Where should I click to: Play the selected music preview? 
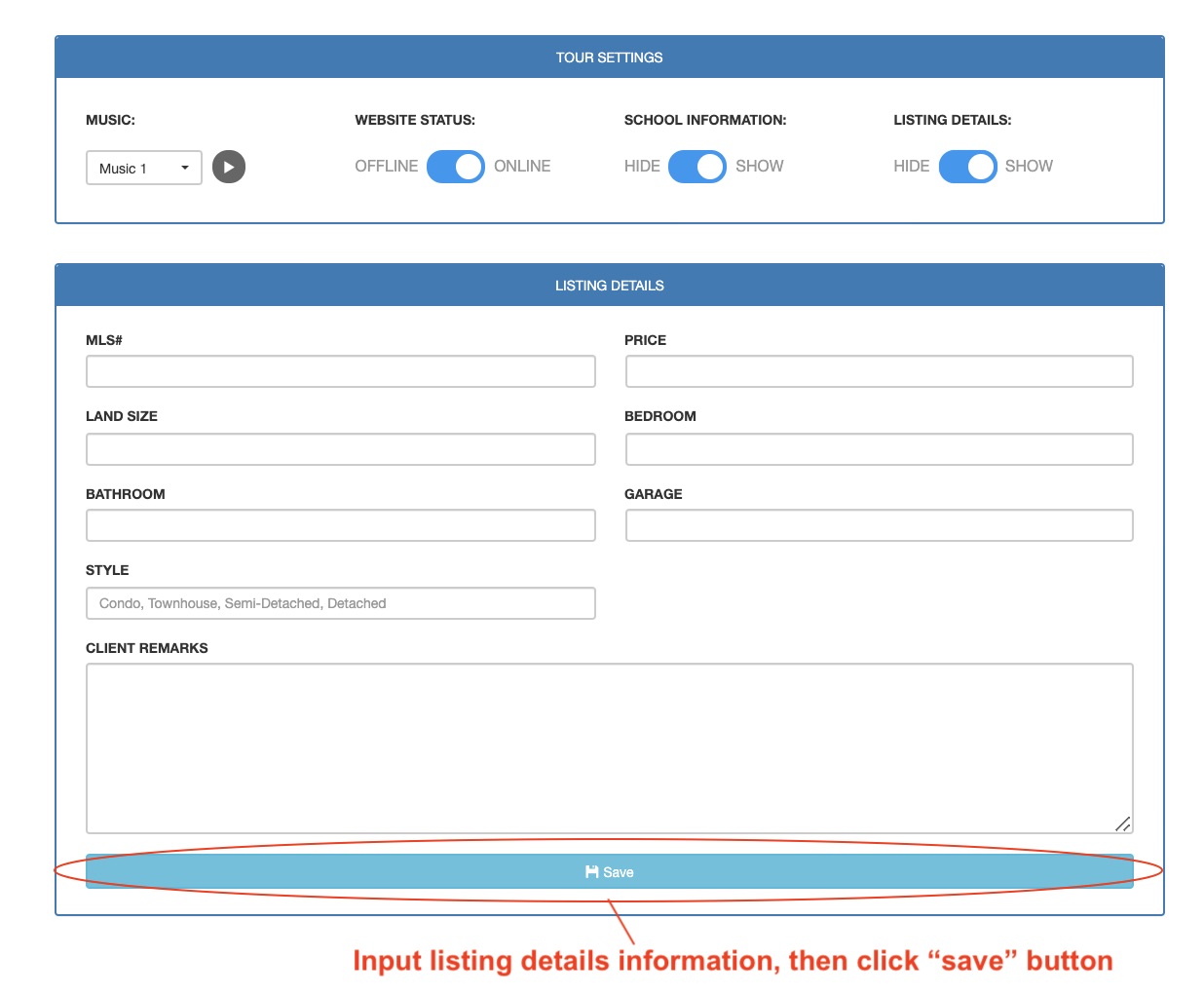pyautogui.click(x=229, y=167)
